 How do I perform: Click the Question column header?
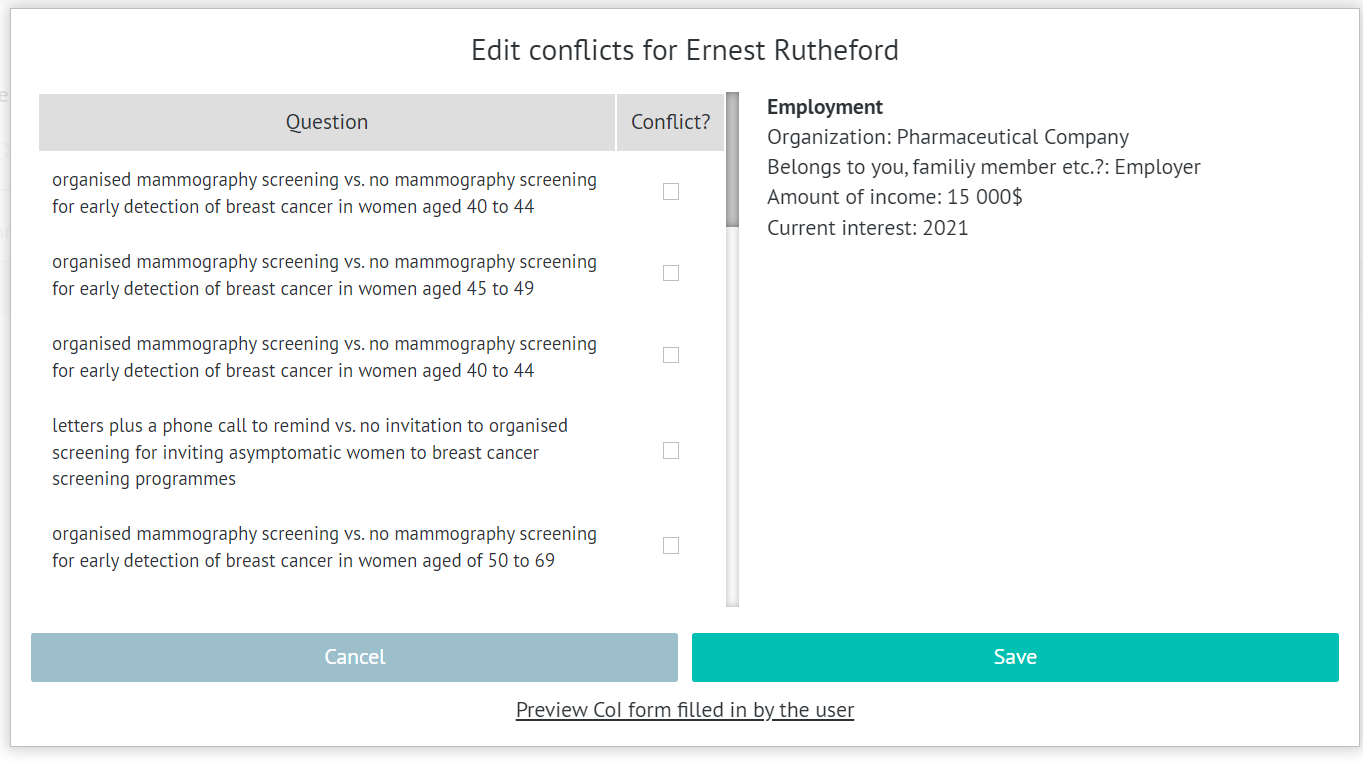326,121
